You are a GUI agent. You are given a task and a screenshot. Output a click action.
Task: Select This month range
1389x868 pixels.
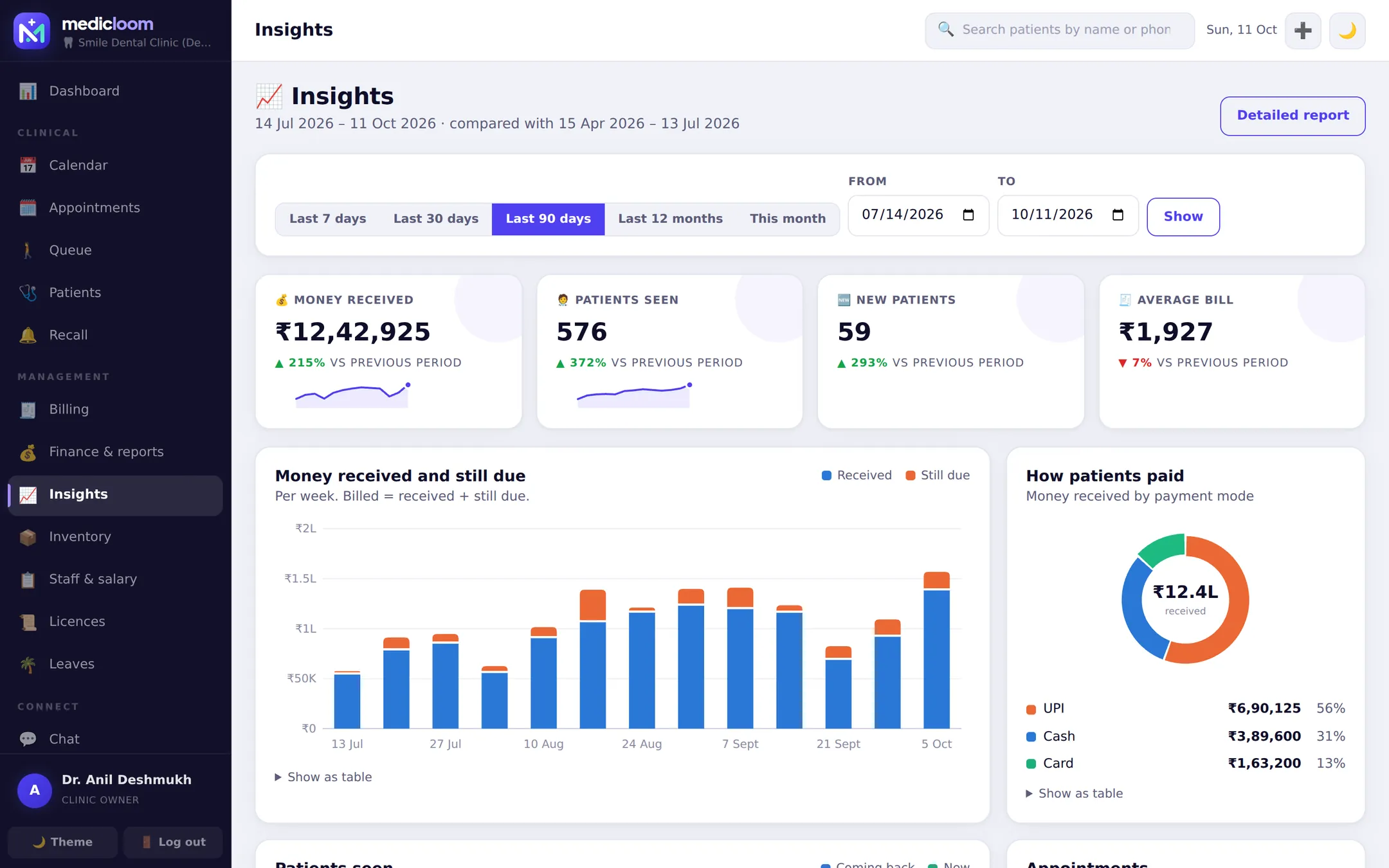pyautogui.click(x=788, y=219)
